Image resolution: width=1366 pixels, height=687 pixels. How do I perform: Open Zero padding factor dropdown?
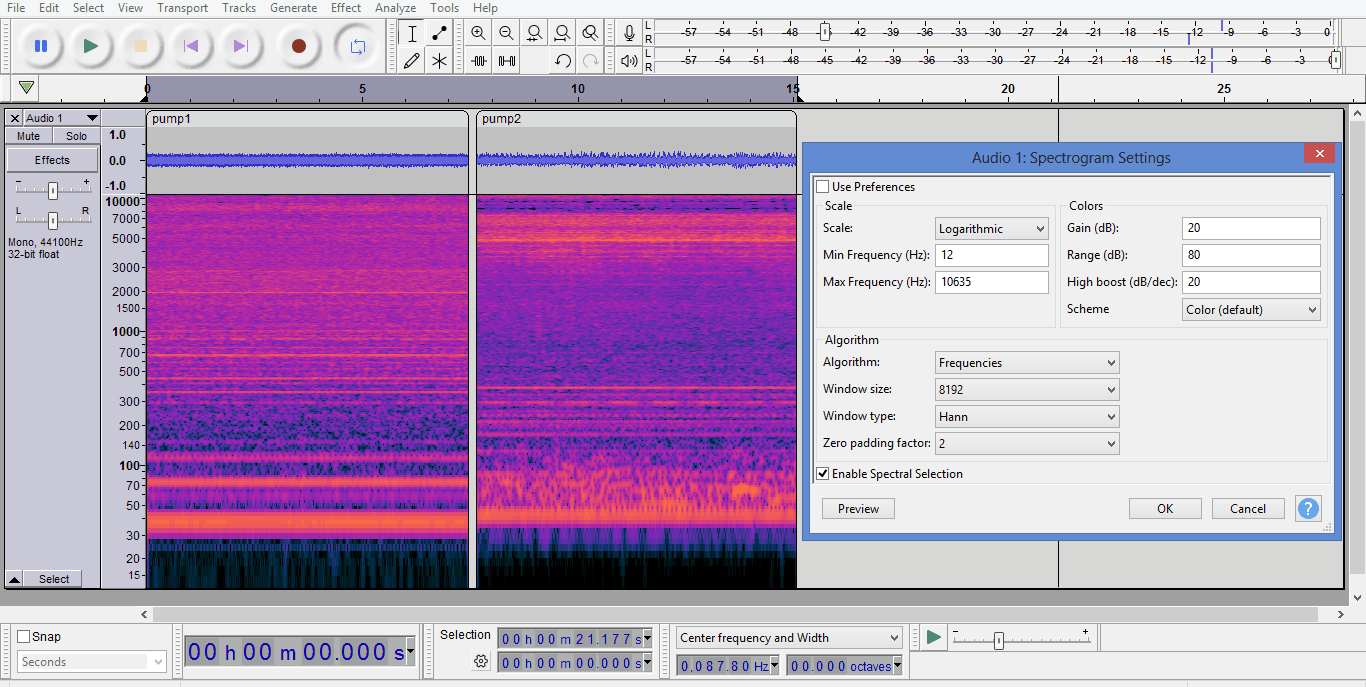[1027, 444]
